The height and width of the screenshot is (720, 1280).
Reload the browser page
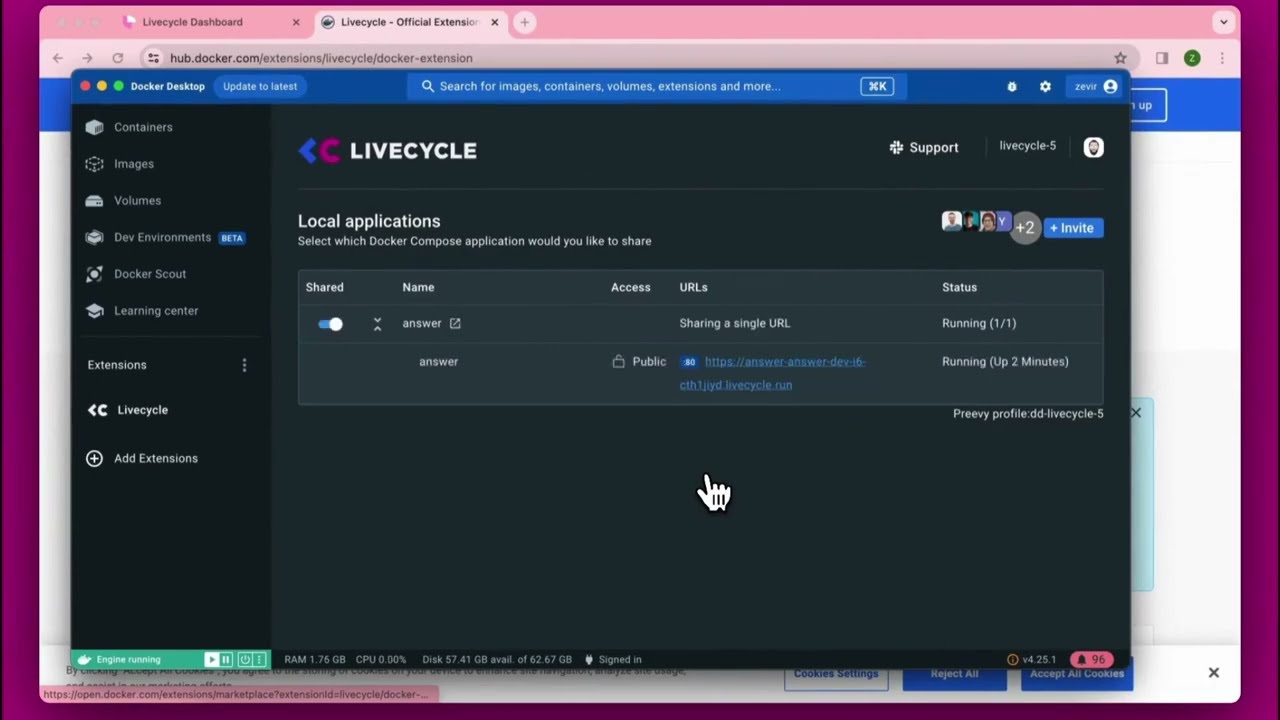coord(118,58)
